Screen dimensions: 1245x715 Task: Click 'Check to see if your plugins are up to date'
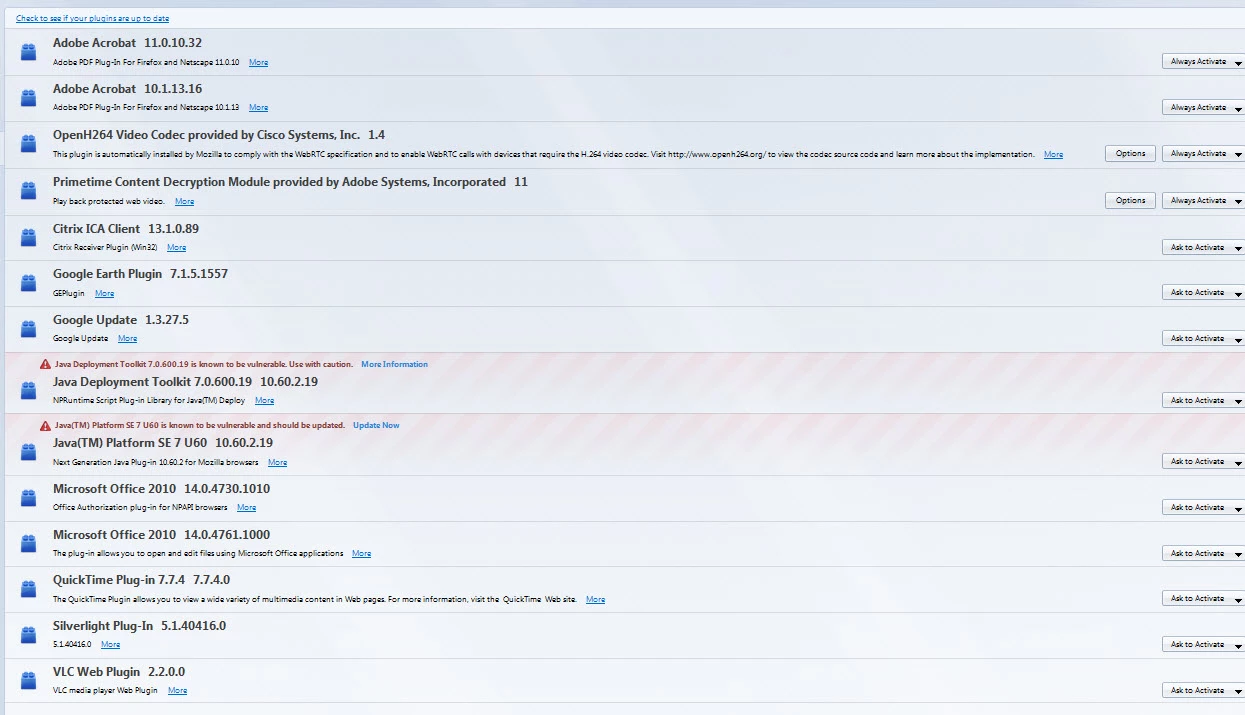pyautogui.click(x=92, y=18)
